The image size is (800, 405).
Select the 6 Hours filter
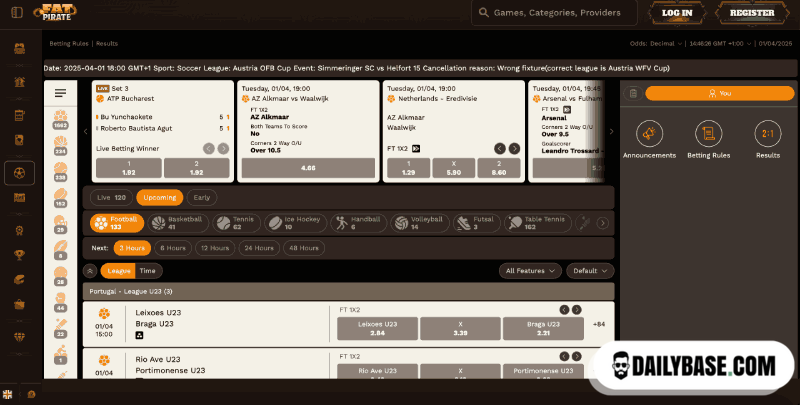coord(173,248)
